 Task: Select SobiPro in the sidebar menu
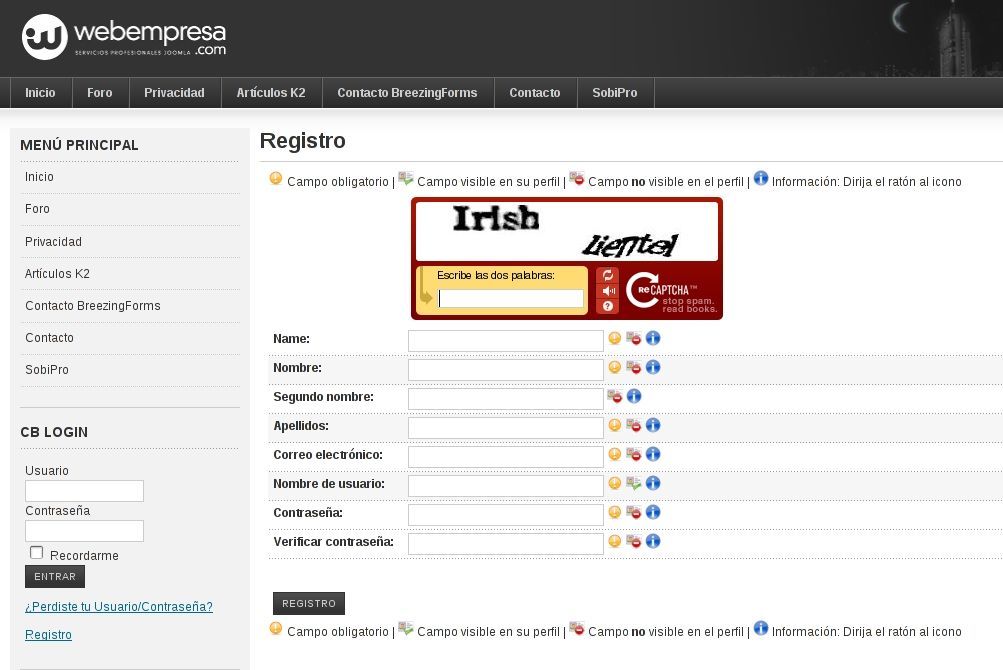point(130,370)
